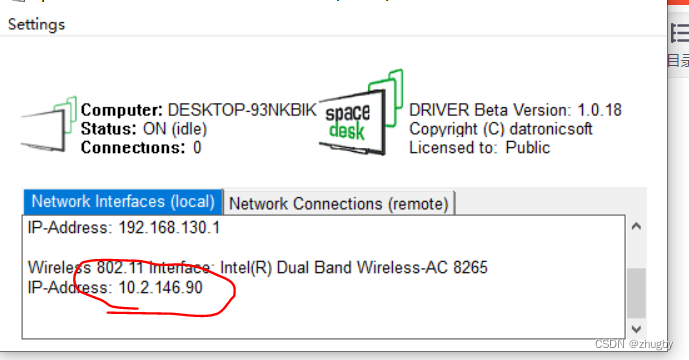Click the table-of-contents icon at right edge
The image size is (689, 360).
[x=679, y=34]
